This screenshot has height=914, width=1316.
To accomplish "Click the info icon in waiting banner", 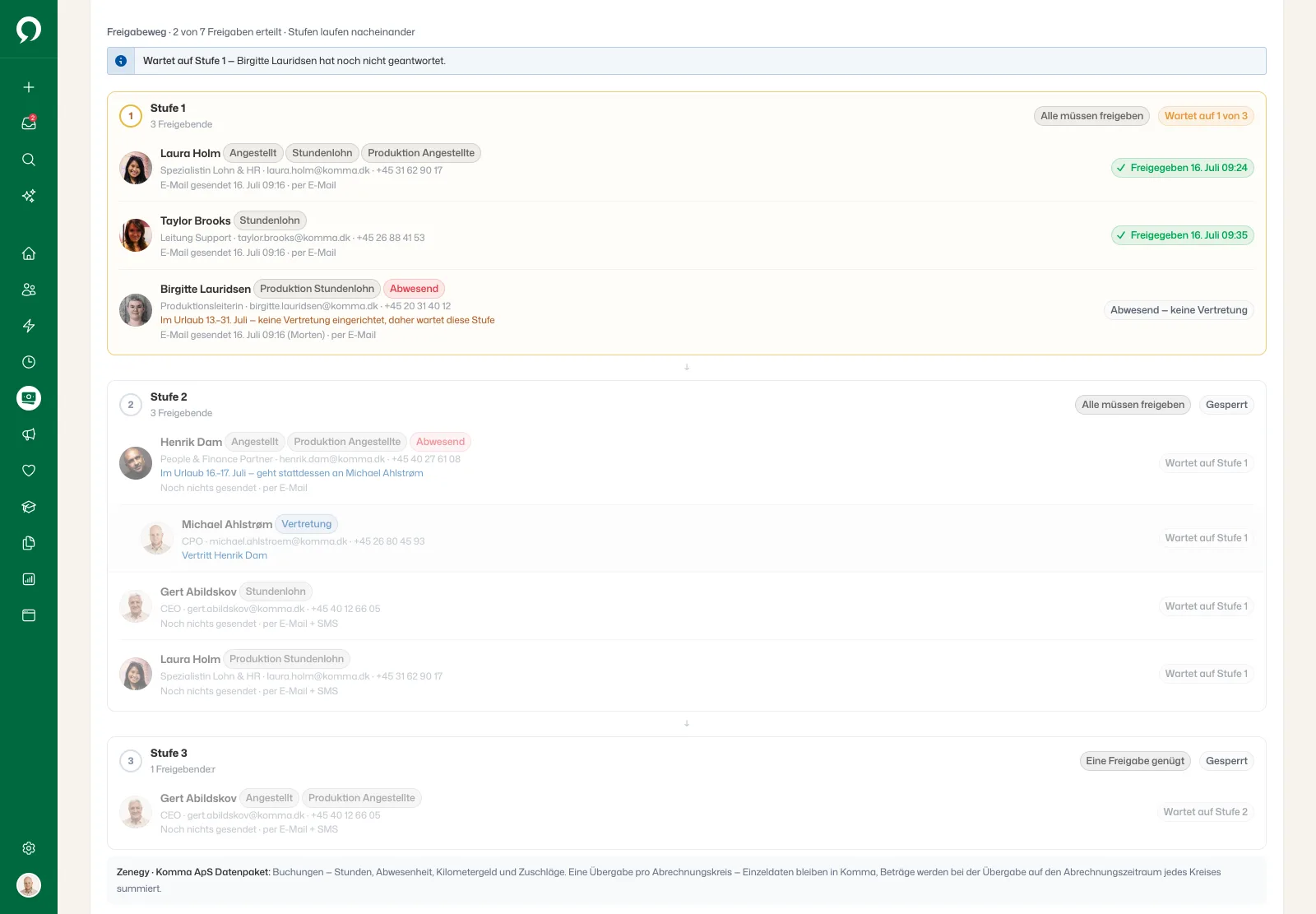I will pyautogui.click(x=121, y=61).
